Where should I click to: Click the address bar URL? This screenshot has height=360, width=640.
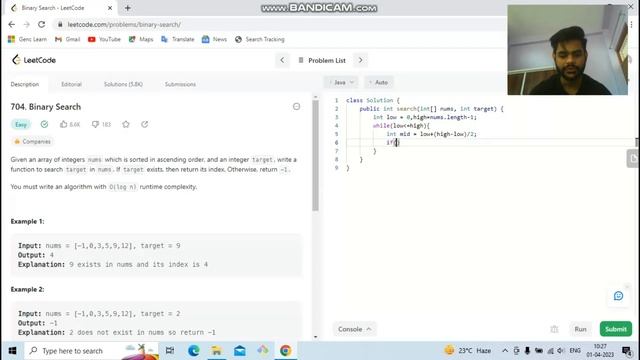(124, 24)
